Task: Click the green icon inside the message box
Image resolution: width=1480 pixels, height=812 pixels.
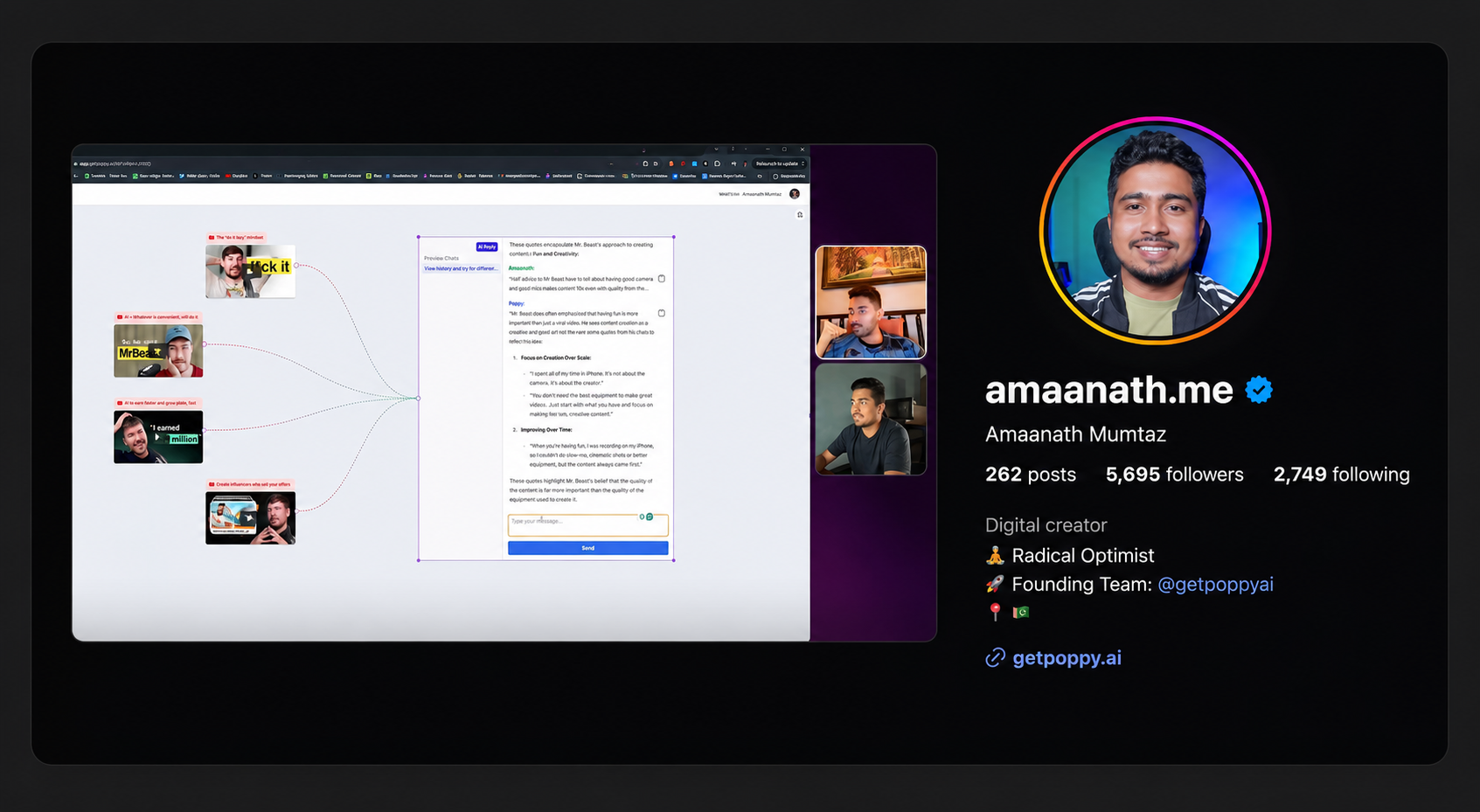Action: pyautogui.click(x=650, y=517)
